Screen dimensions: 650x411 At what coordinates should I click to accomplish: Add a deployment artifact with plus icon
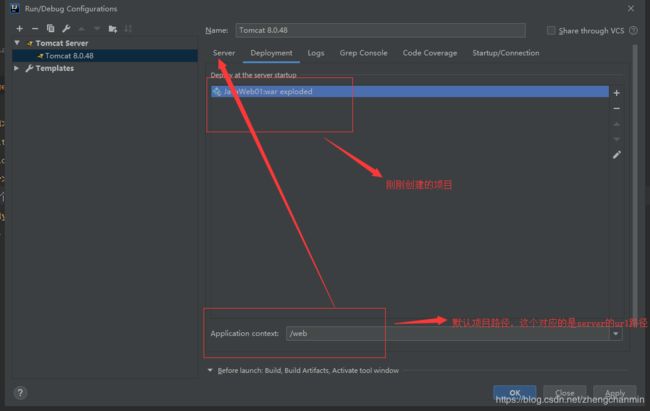pos(616,93)
